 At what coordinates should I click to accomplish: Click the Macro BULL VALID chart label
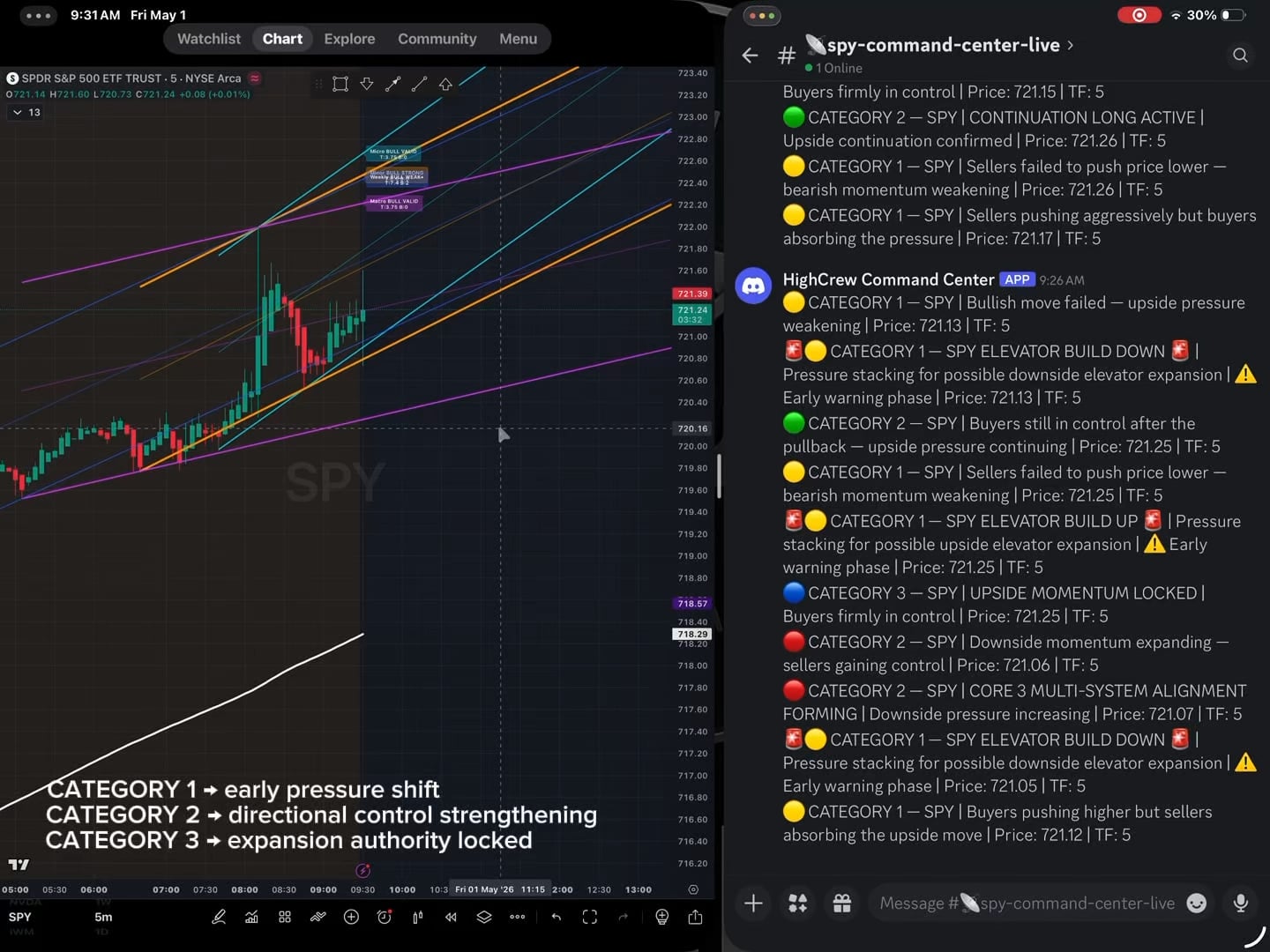tap(394, 204)
